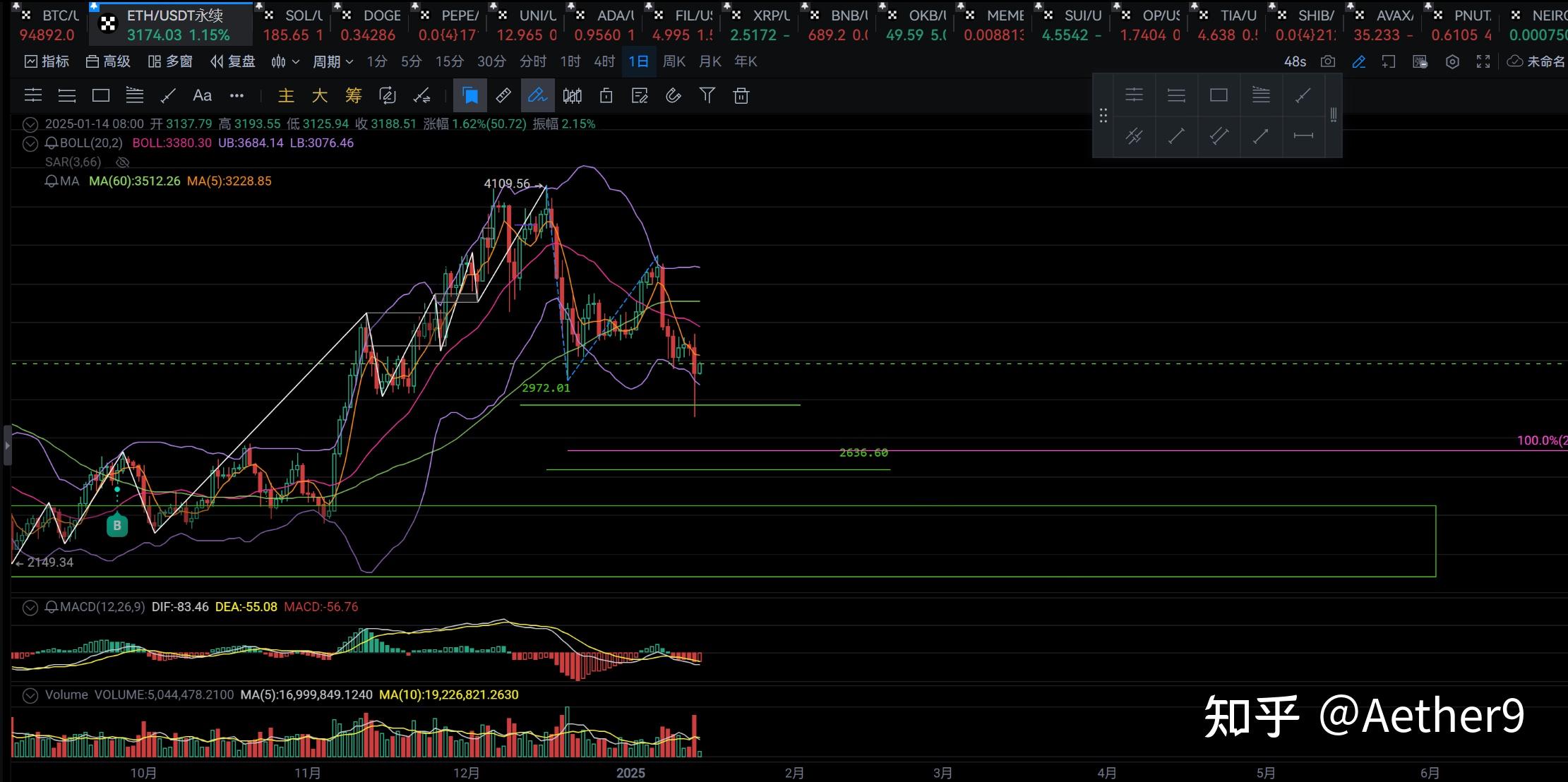
Task: Open the 周期 period dropdown
Action: pos(333,62)
